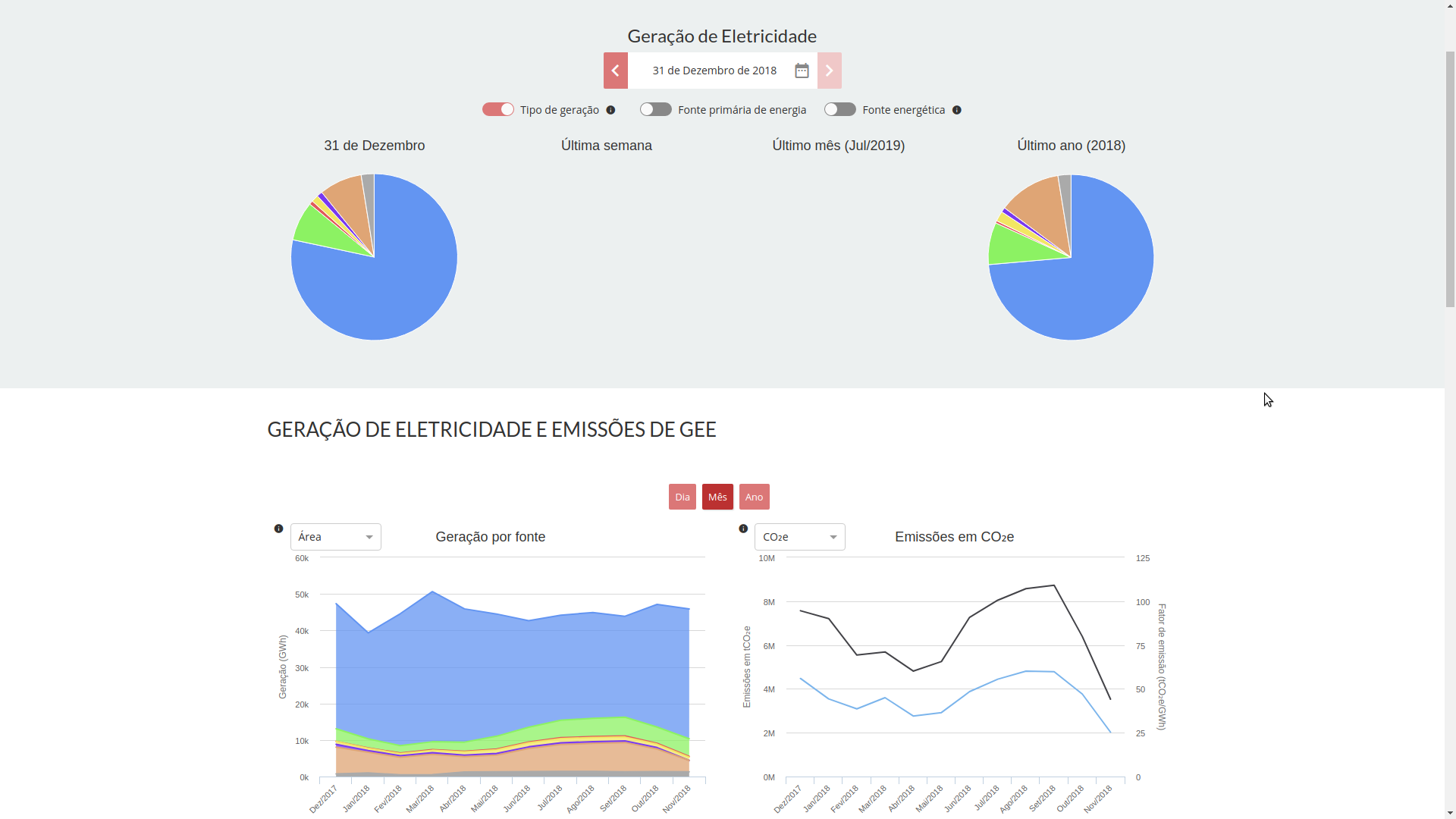Select the Mês view button
Viewport: 1456px width, 819px height.
(x=717, y=497)
